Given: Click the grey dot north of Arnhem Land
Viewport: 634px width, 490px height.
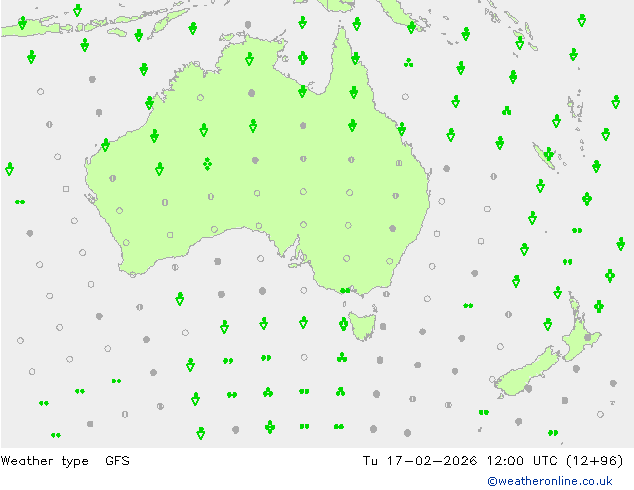Looking at the screenshot, I should click(x=248, y=25).
